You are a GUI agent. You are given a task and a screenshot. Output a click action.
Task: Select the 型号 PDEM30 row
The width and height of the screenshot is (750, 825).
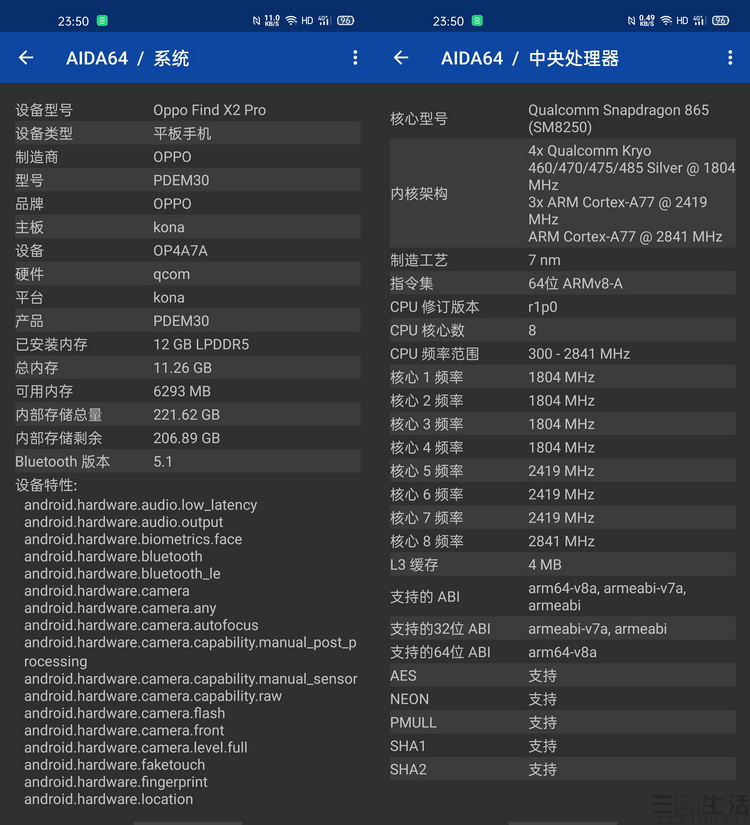187,180
